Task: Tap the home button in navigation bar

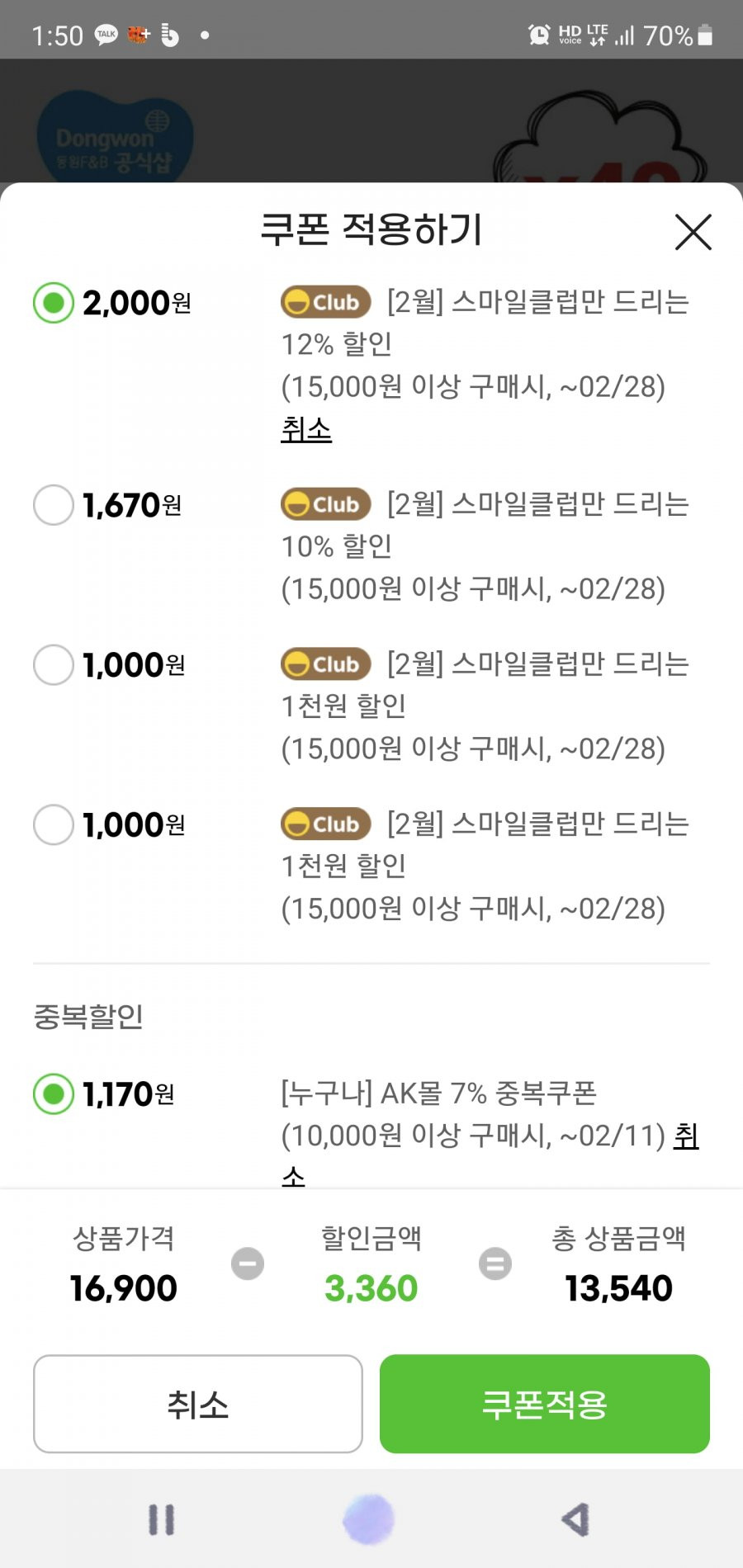Action: pos(368,1519)
